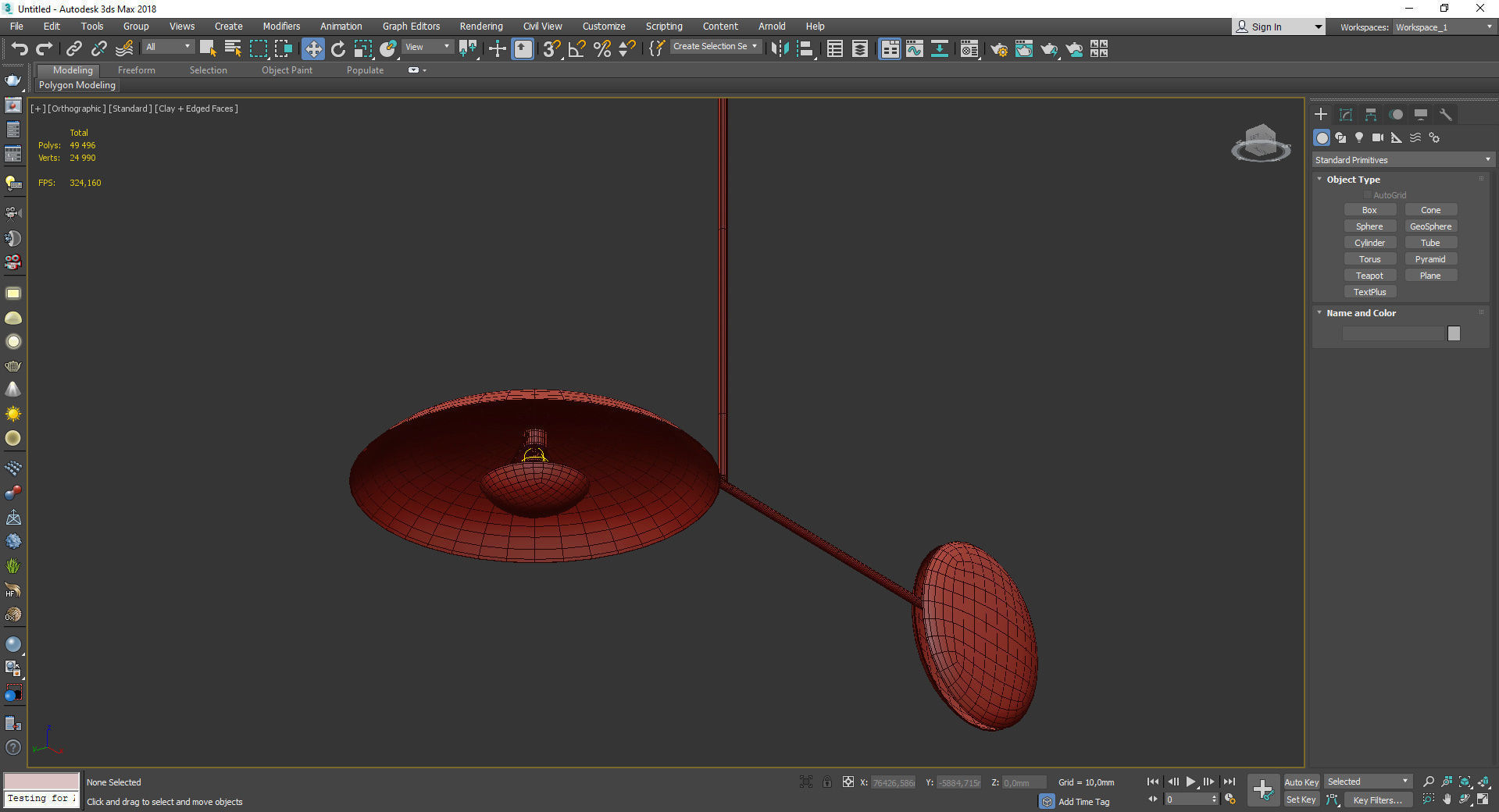Toggle Angle Snap on the toolbar
Screen dimensions: 1499x812
pyautogui.click(x=577, y=49)
